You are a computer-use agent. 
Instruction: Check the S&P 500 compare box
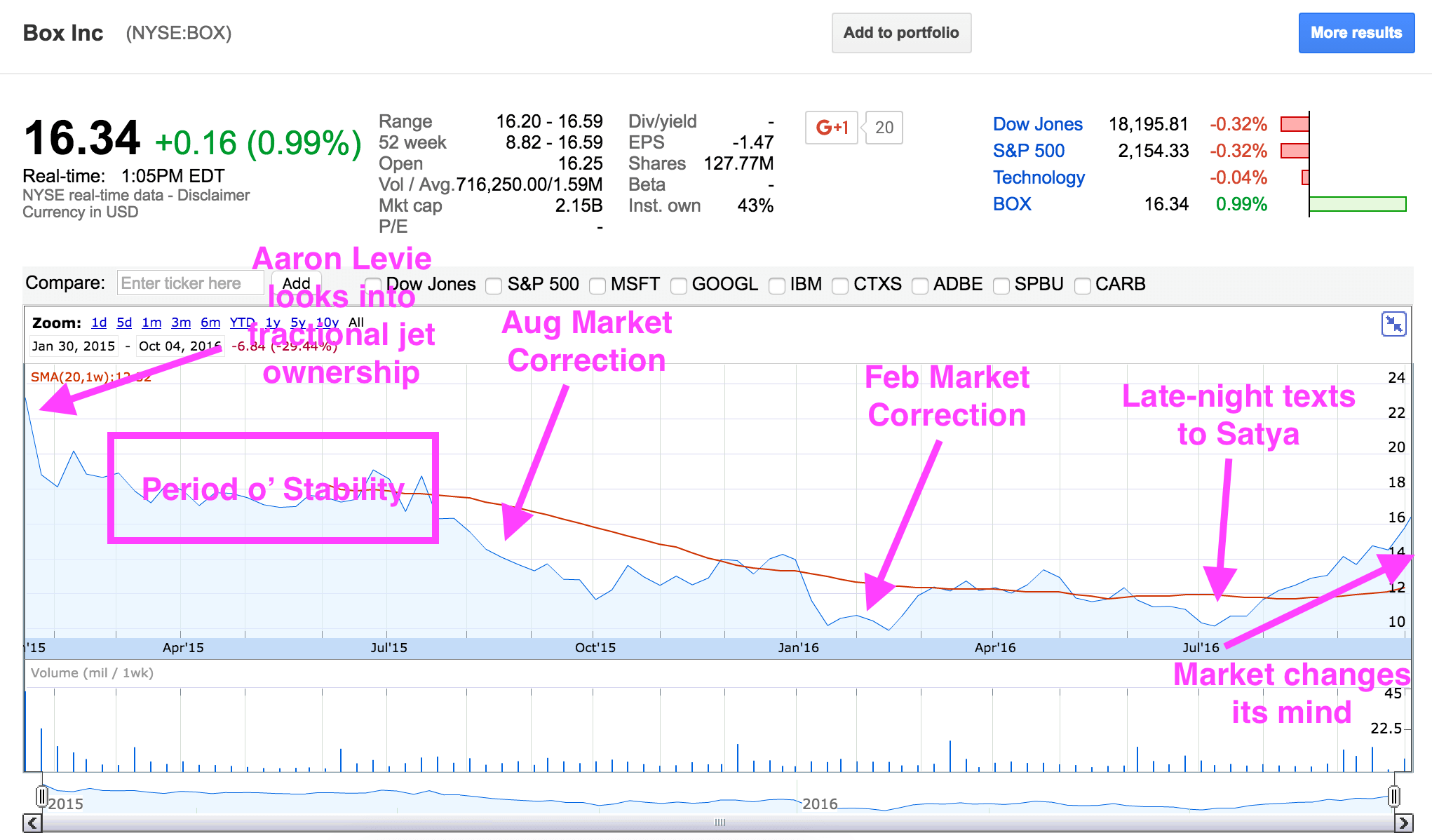pos(494,285)
